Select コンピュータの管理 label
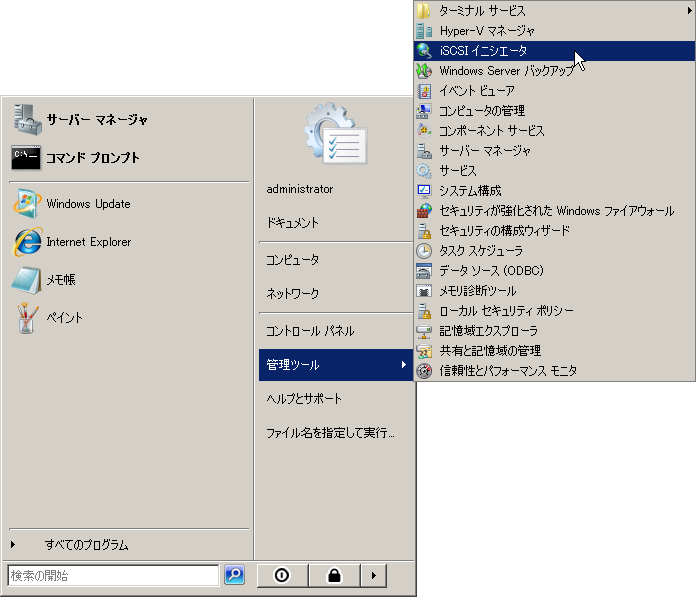Screen dimensions: 696x597 tap(482, 111)
